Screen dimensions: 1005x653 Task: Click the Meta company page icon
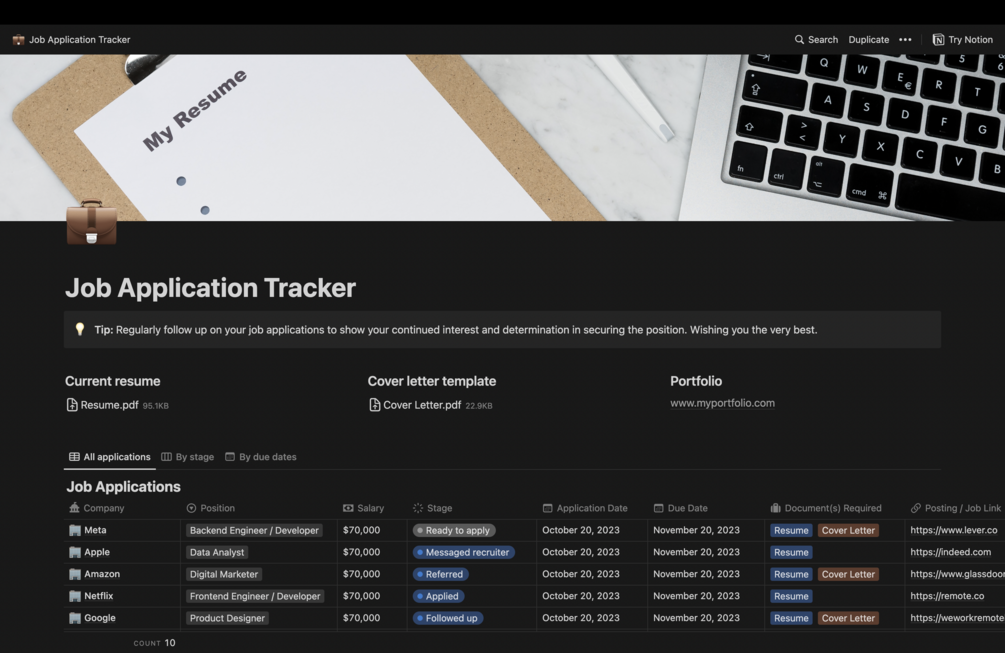pyautogui.click(x=75, y=530)
